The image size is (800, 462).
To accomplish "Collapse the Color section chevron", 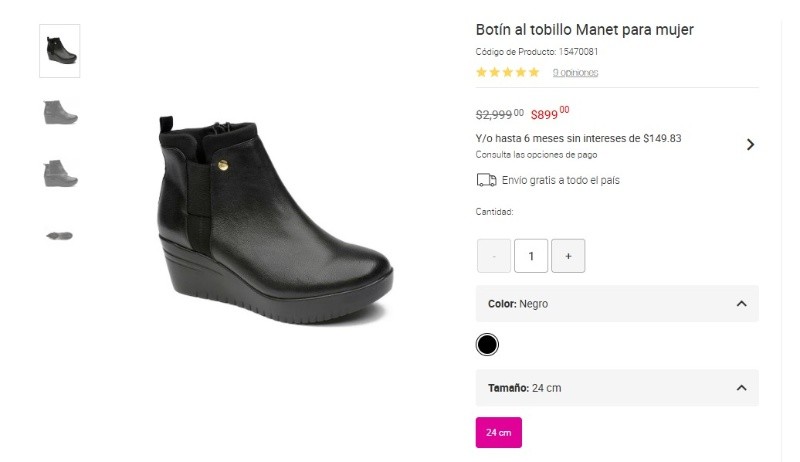I will point(741,304).
